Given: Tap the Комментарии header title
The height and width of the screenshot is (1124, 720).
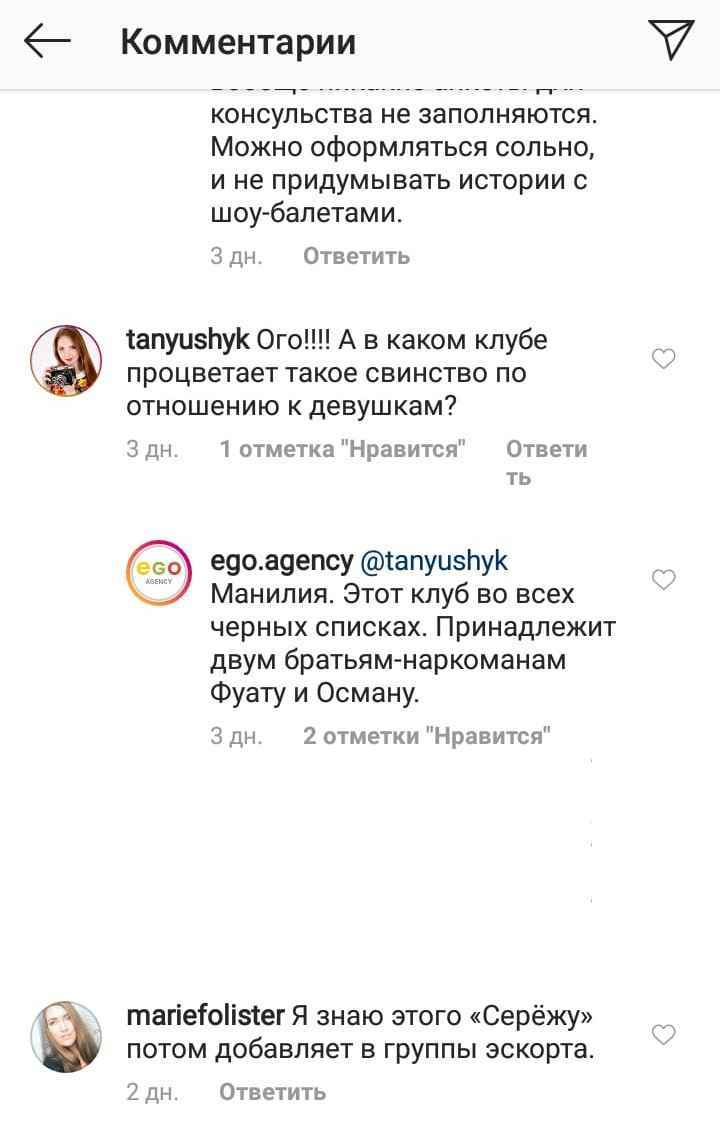Looking at the screenshot, I should tap(238, 42).
